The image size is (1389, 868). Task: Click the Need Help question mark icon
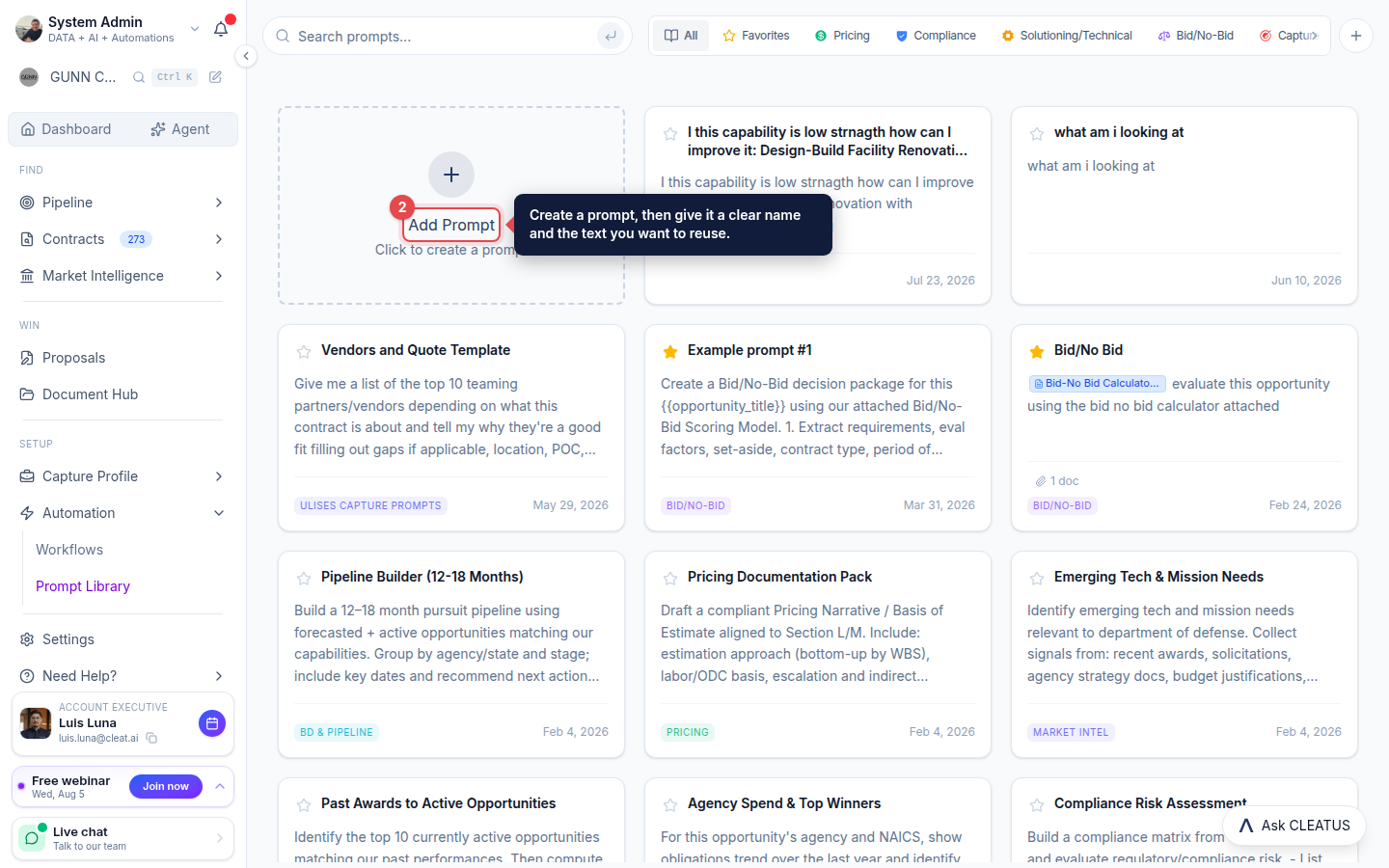click(x=27, y=676)
